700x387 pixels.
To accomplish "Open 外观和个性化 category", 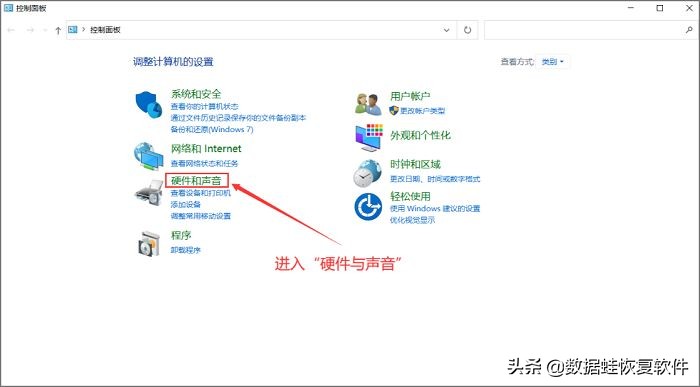I will [x=421, y=135].
